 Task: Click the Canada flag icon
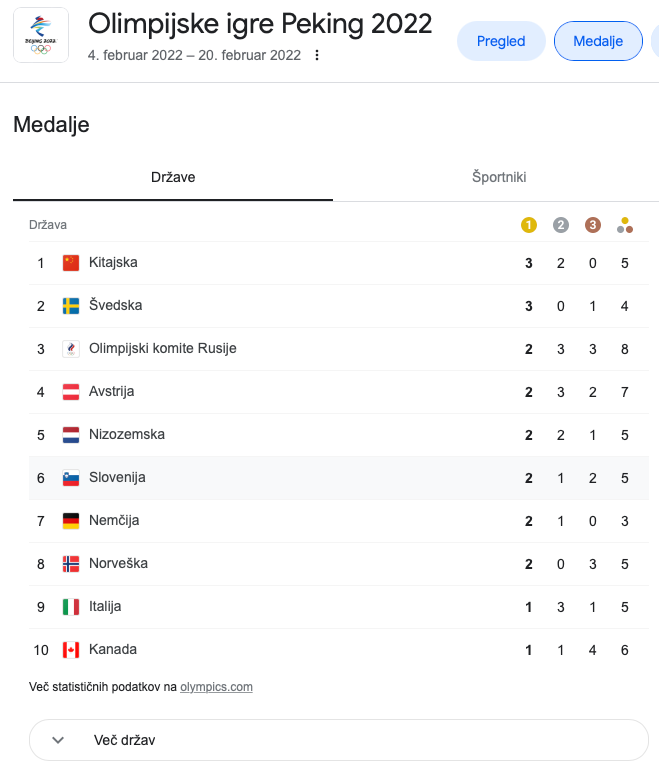[71, 650]
